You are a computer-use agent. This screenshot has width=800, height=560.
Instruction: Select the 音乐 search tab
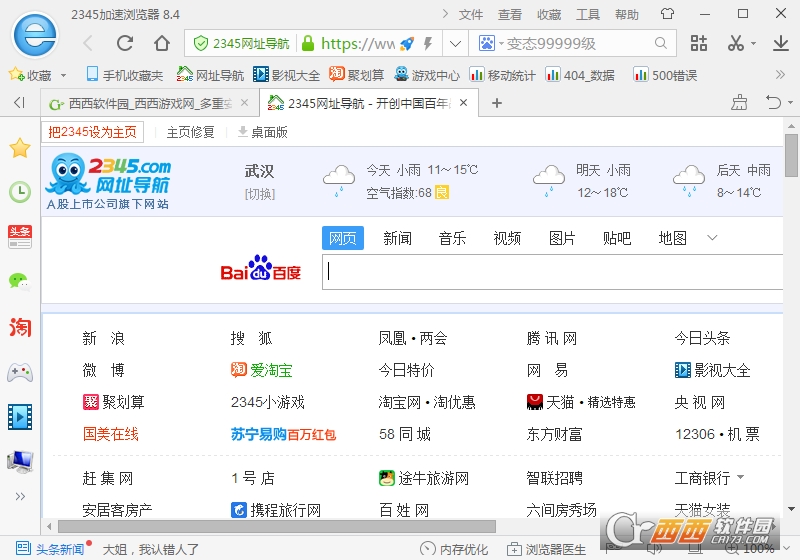pos(452,238)
